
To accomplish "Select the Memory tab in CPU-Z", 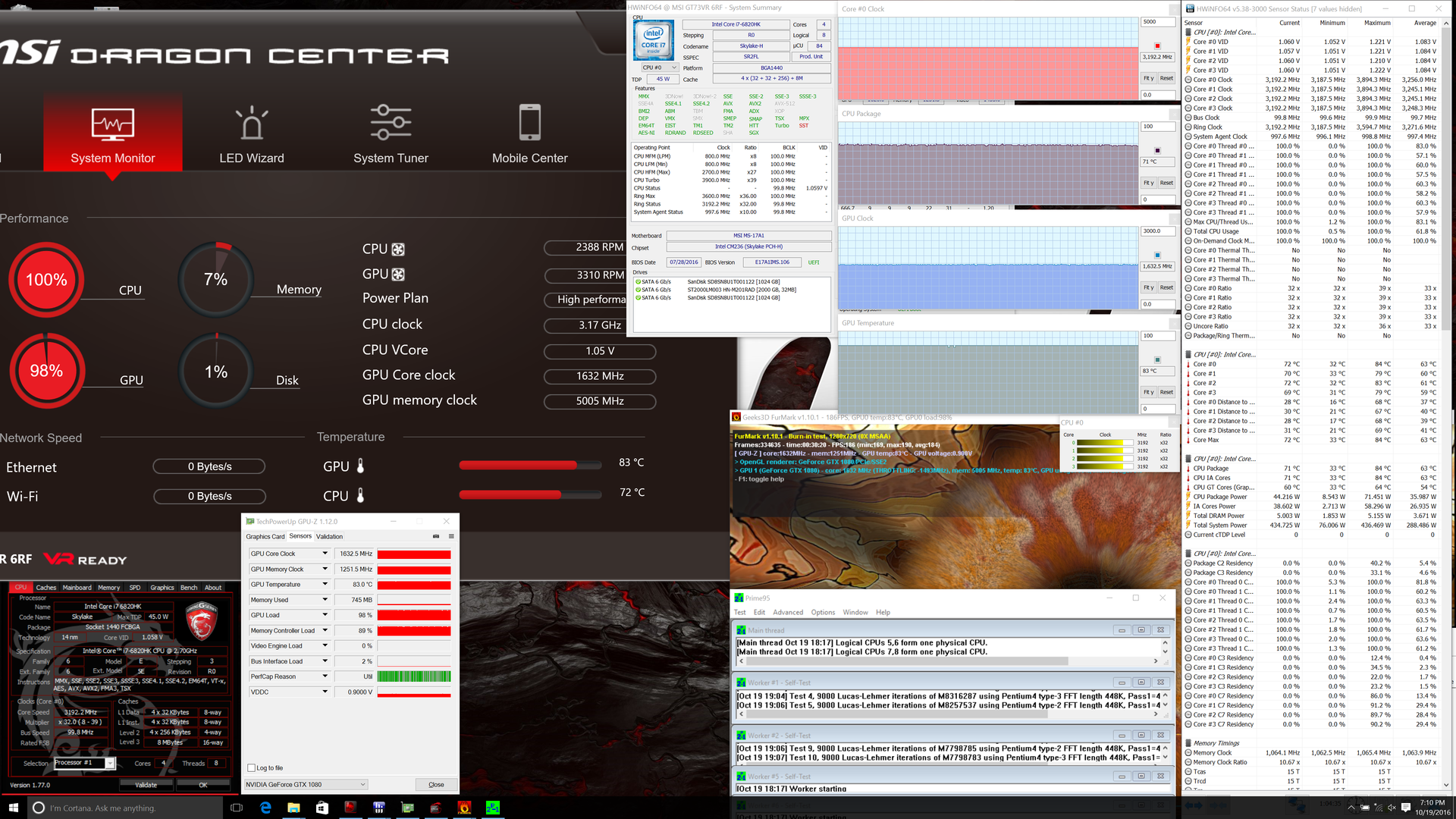I will 108,588.
